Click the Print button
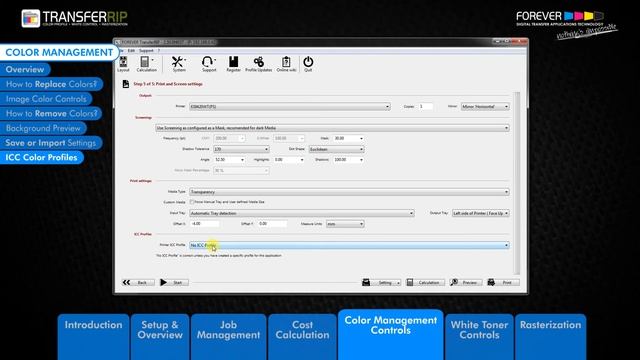 (x=503, y=282)
